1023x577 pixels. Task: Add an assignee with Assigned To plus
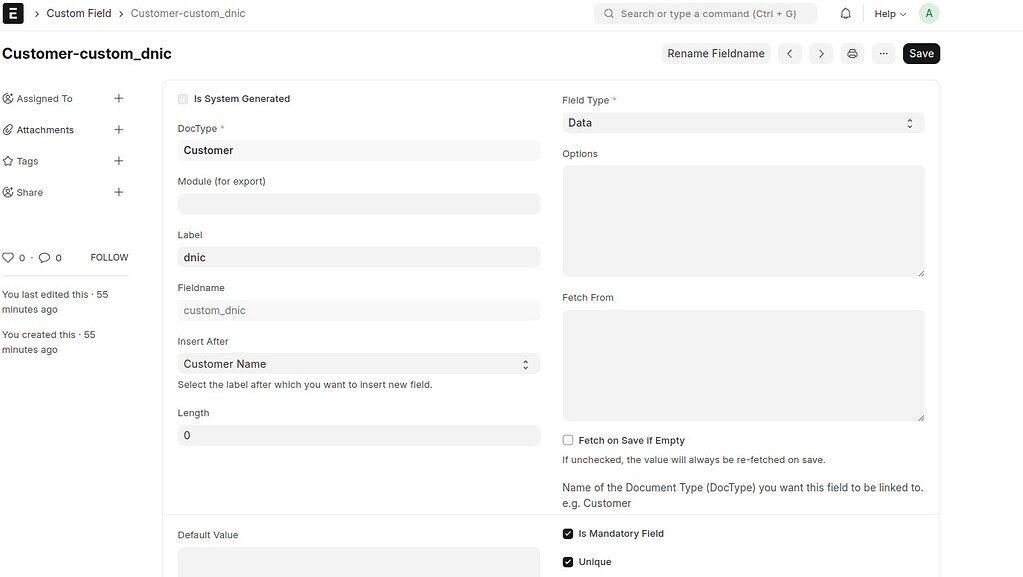(119, 99)
